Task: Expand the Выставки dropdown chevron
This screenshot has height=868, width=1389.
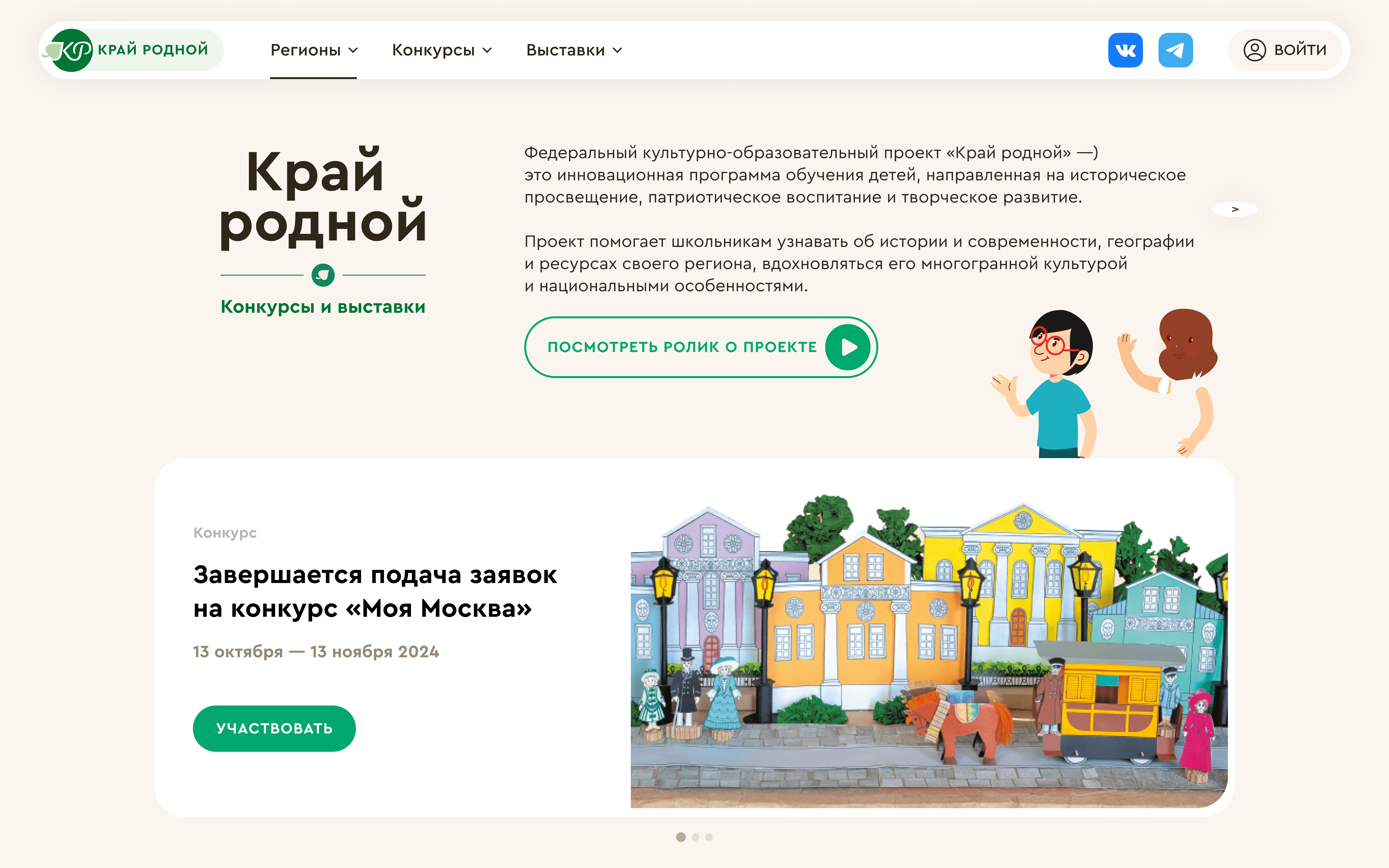Action: pyautogui.click(x=618, y=51)
